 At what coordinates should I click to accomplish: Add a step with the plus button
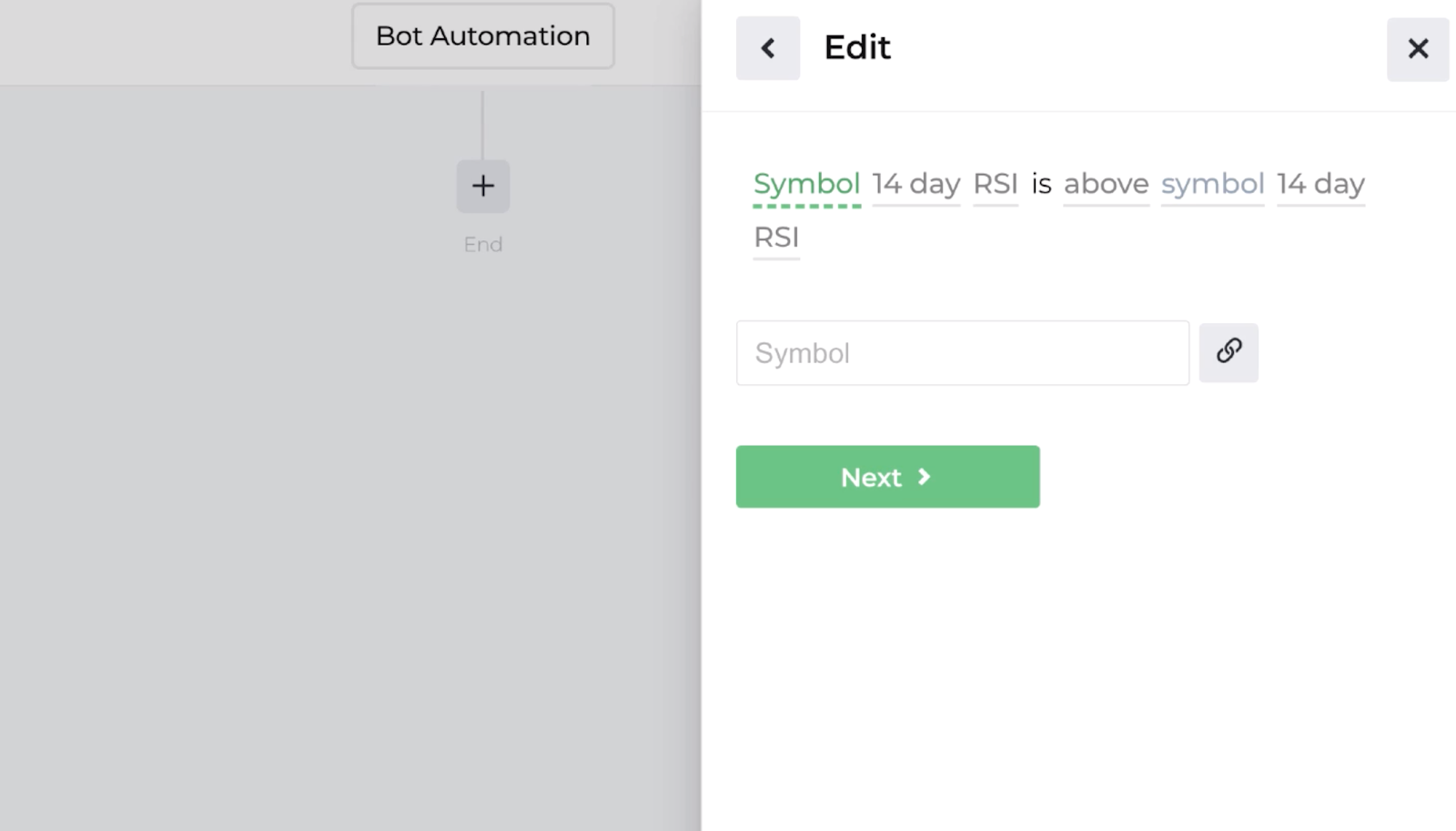coord(483,187)
